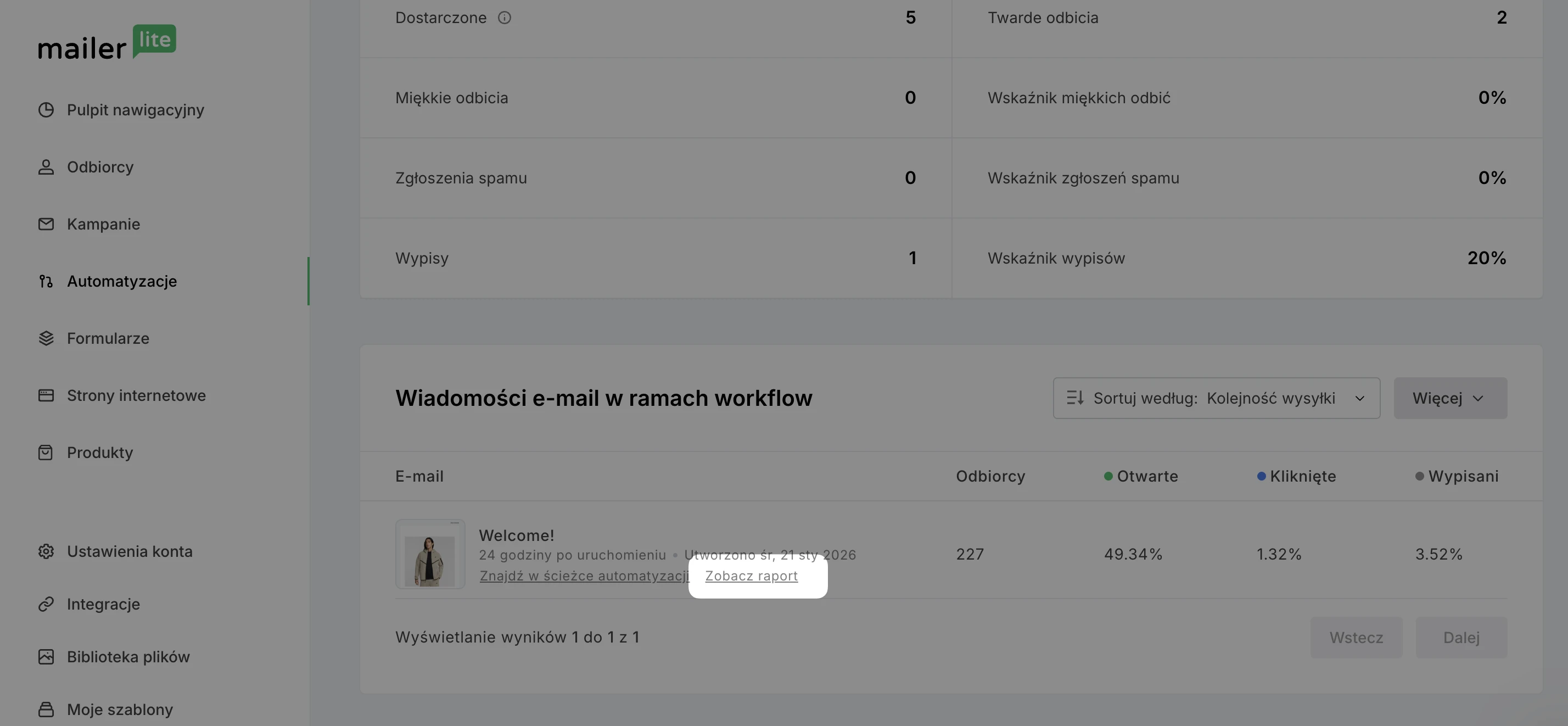Click the Strony internetowe browser icon
Image resolution: width=1568 pixels, height=726 pixels.
pos(46,395)
